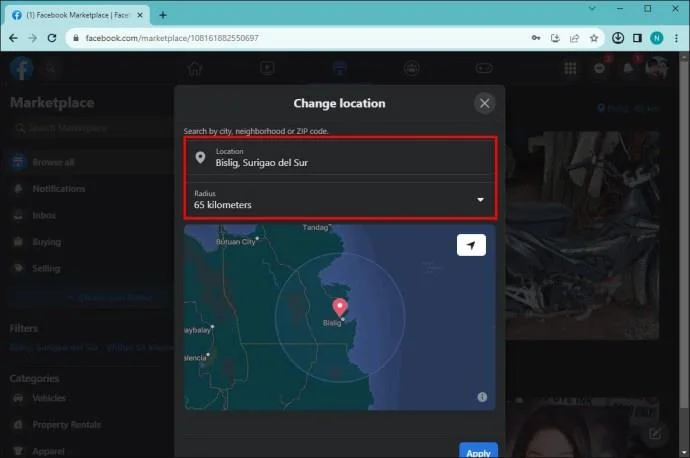The image size is (690, 458).
Task: Bookmark this page with the star icon
Action: (x=594, y=38)
